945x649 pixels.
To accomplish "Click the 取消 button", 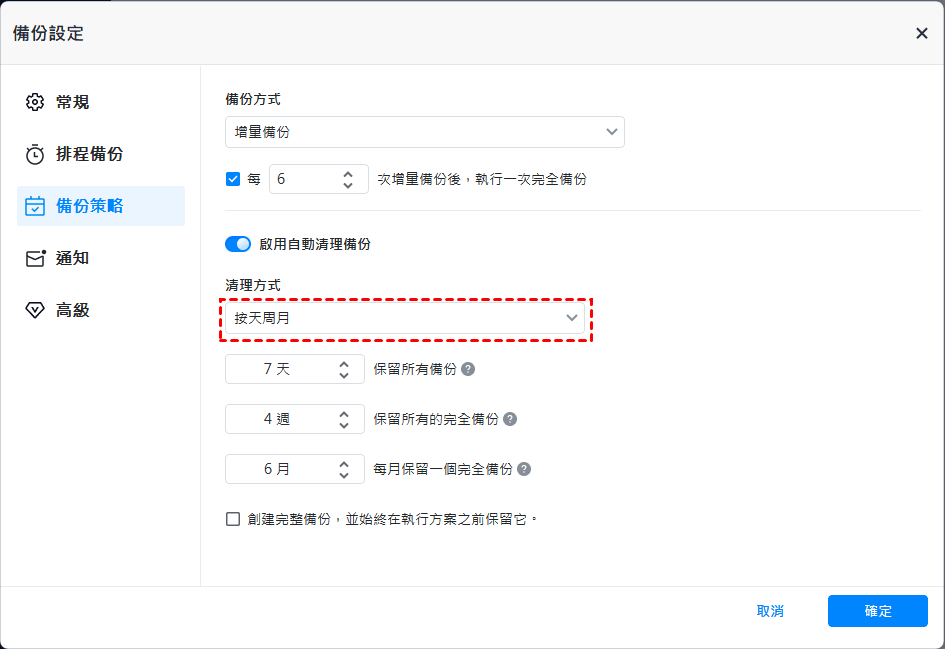I will (x=770, y=611).
